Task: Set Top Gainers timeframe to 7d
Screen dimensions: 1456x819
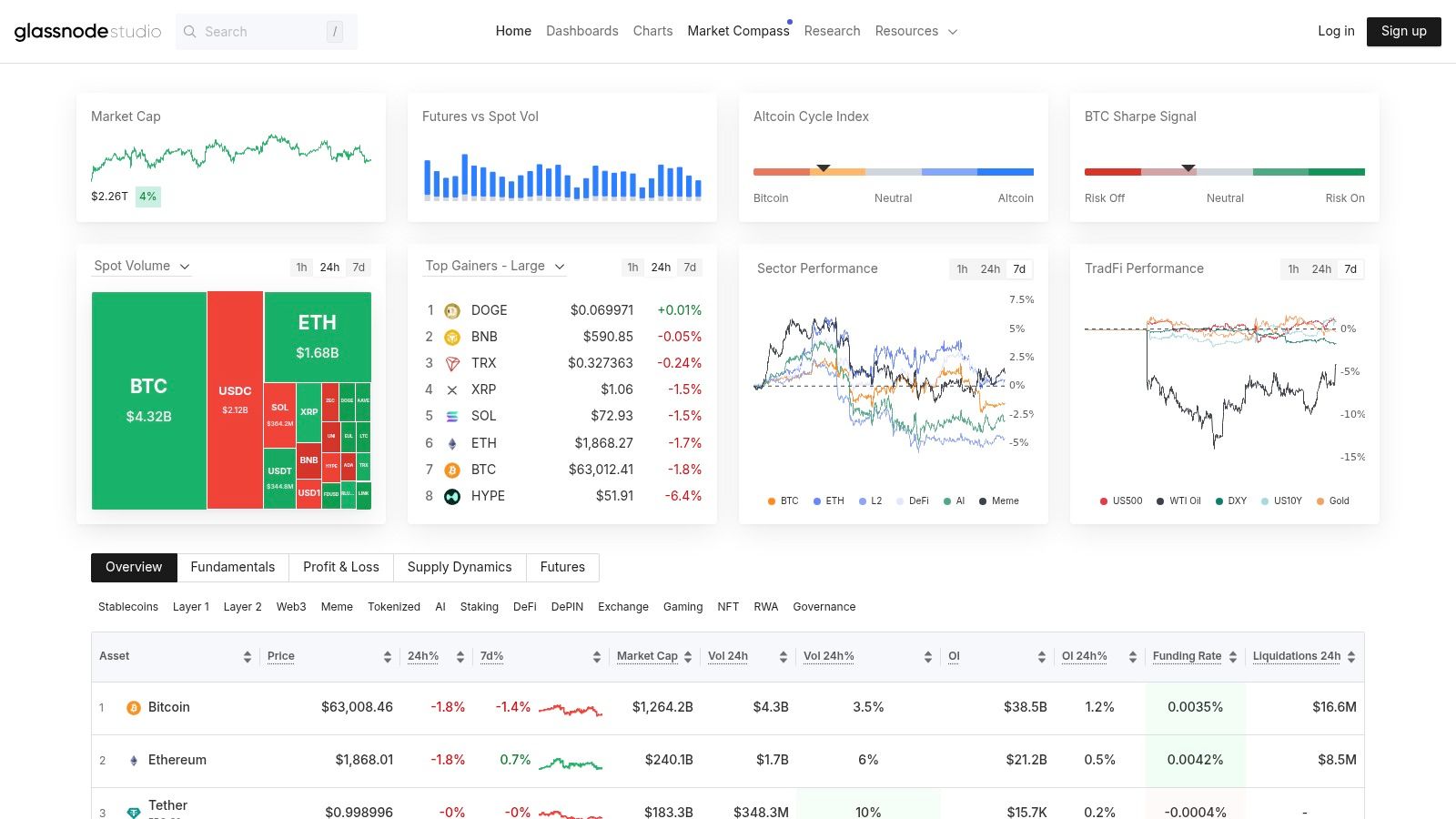Action: click(x=690, y=268)
